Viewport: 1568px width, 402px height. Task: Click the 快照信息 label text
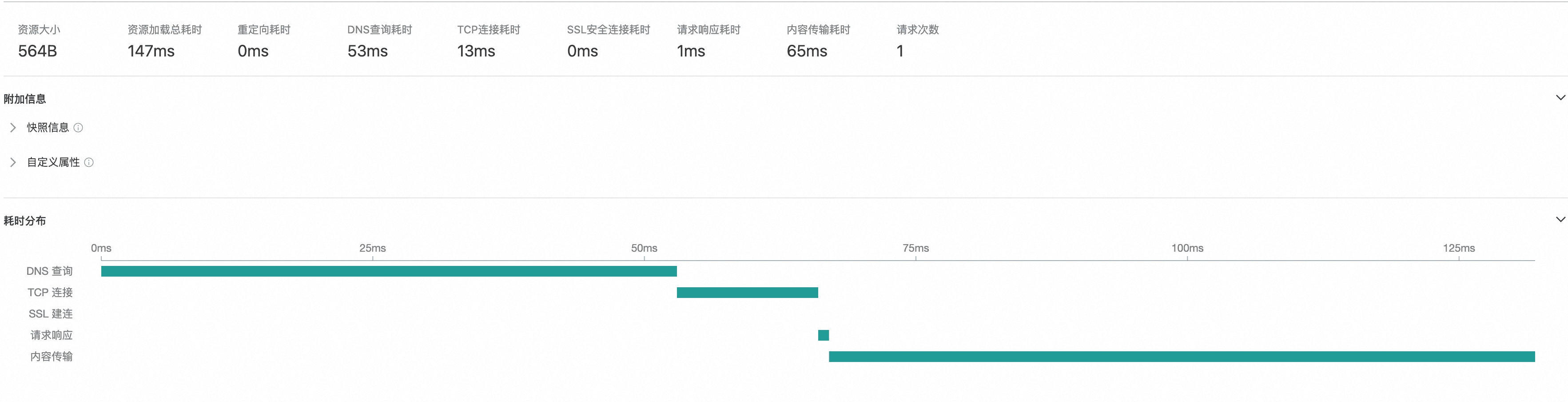tap(48, 127)
